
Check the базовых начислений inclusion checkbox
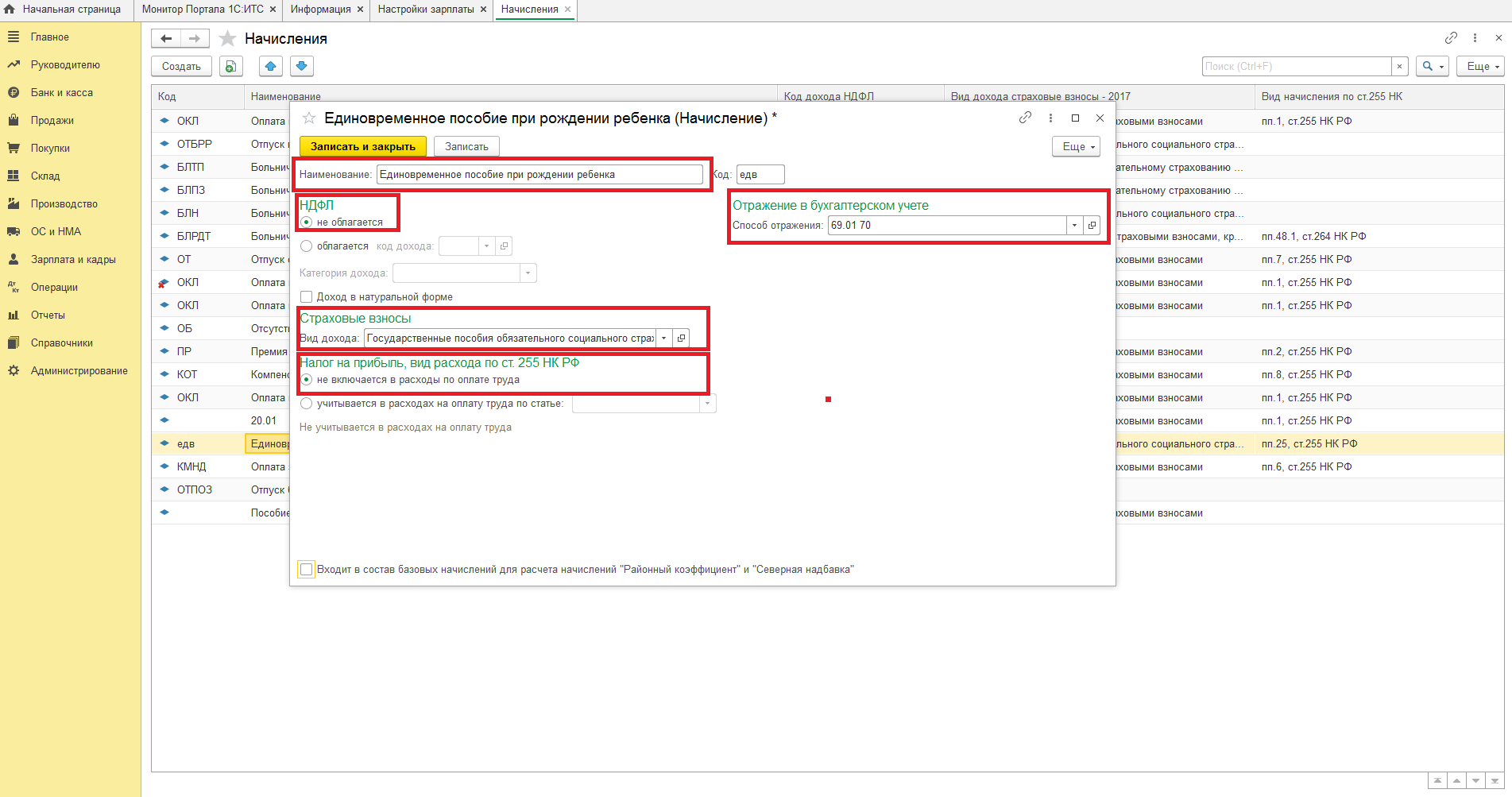coord(307,569)
